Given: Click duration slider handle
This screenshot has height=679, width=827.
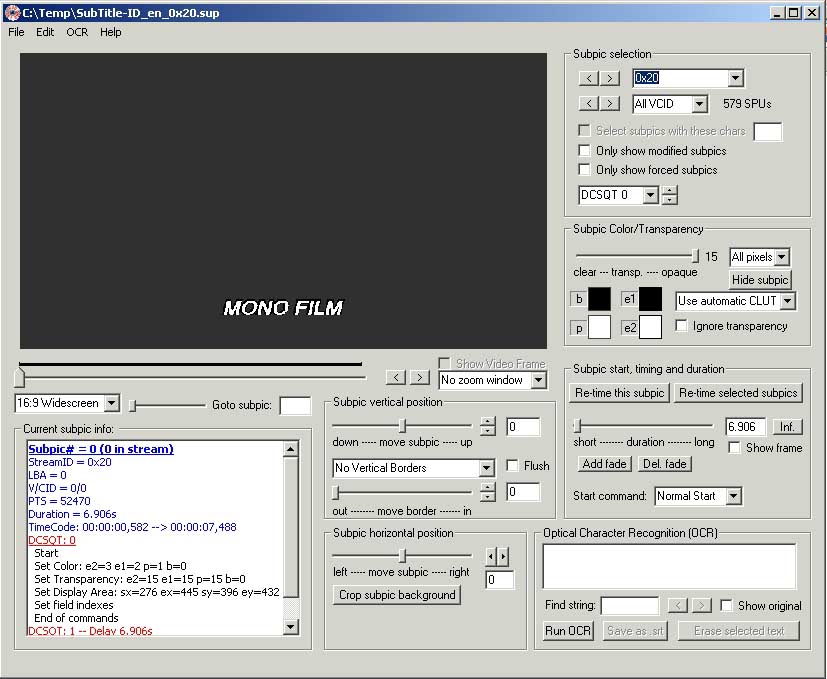Looking at the screenshot, I should click(x=578, y=425).
